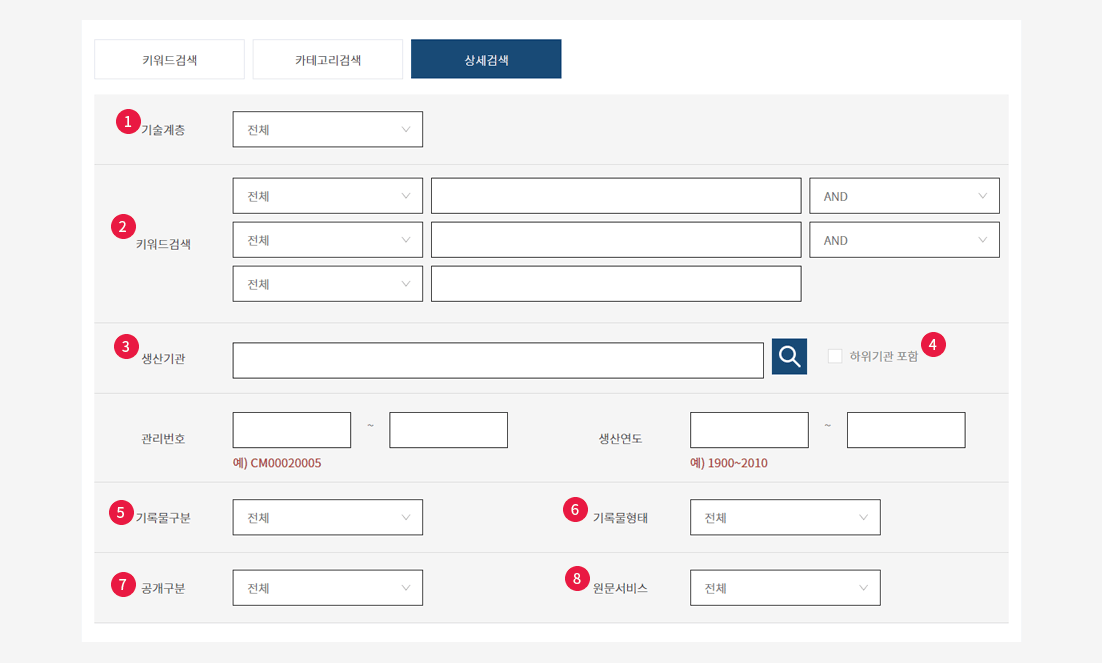The height and width of the screenshot is (663, 1102).
Task: Click red marker number 6 near 기록물형태
Action: (574, 510)
